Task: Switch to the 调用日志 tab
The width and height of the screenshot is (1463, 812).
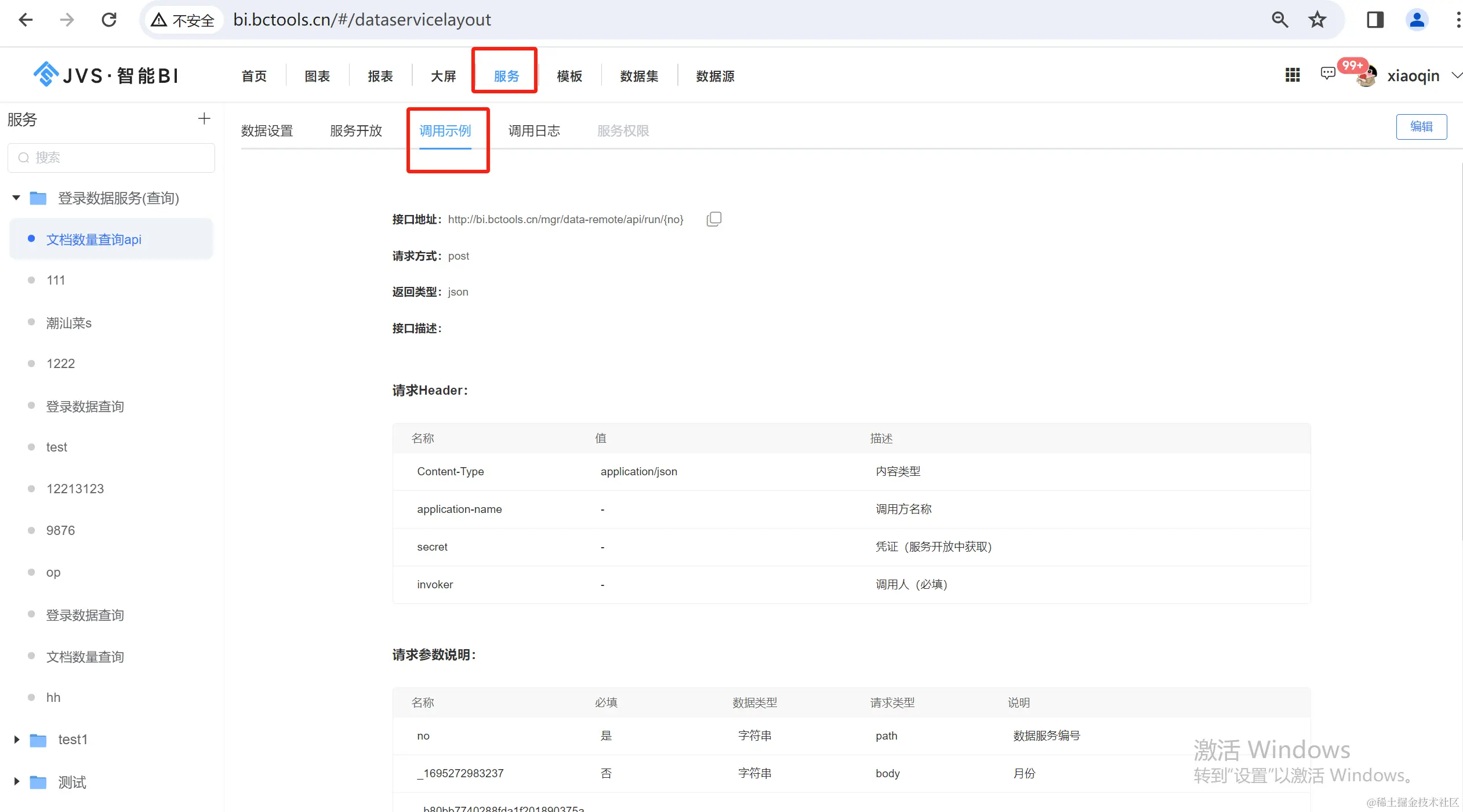Action: pos(533,131)
